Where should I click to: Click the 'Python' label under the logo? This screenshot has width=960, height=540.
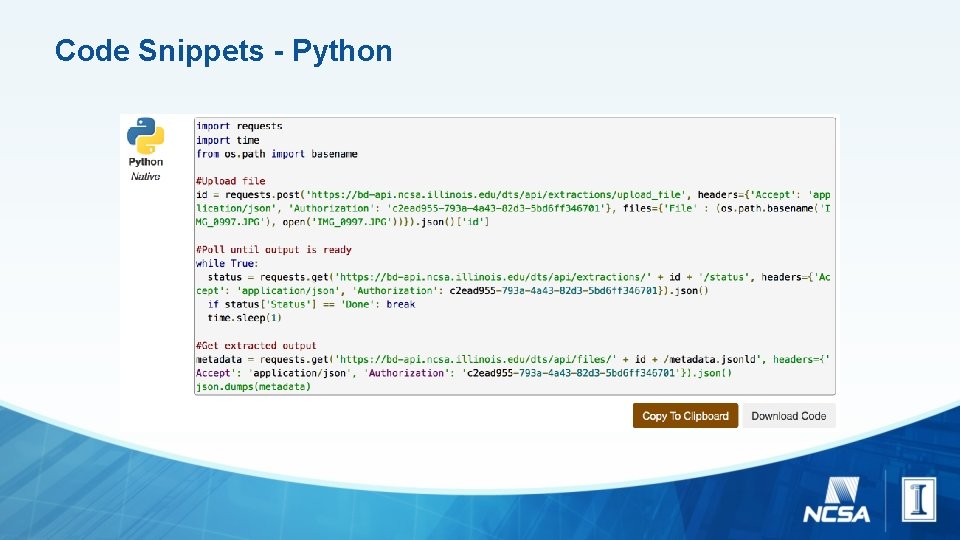[x=146, y=162]
